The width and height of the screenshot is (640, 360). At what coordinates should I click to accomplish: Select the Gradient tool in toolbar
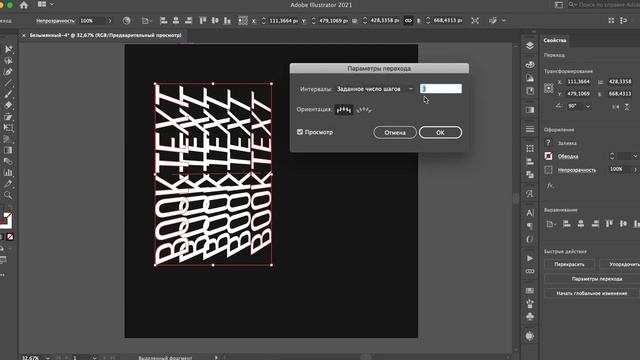tap(8, 150)
